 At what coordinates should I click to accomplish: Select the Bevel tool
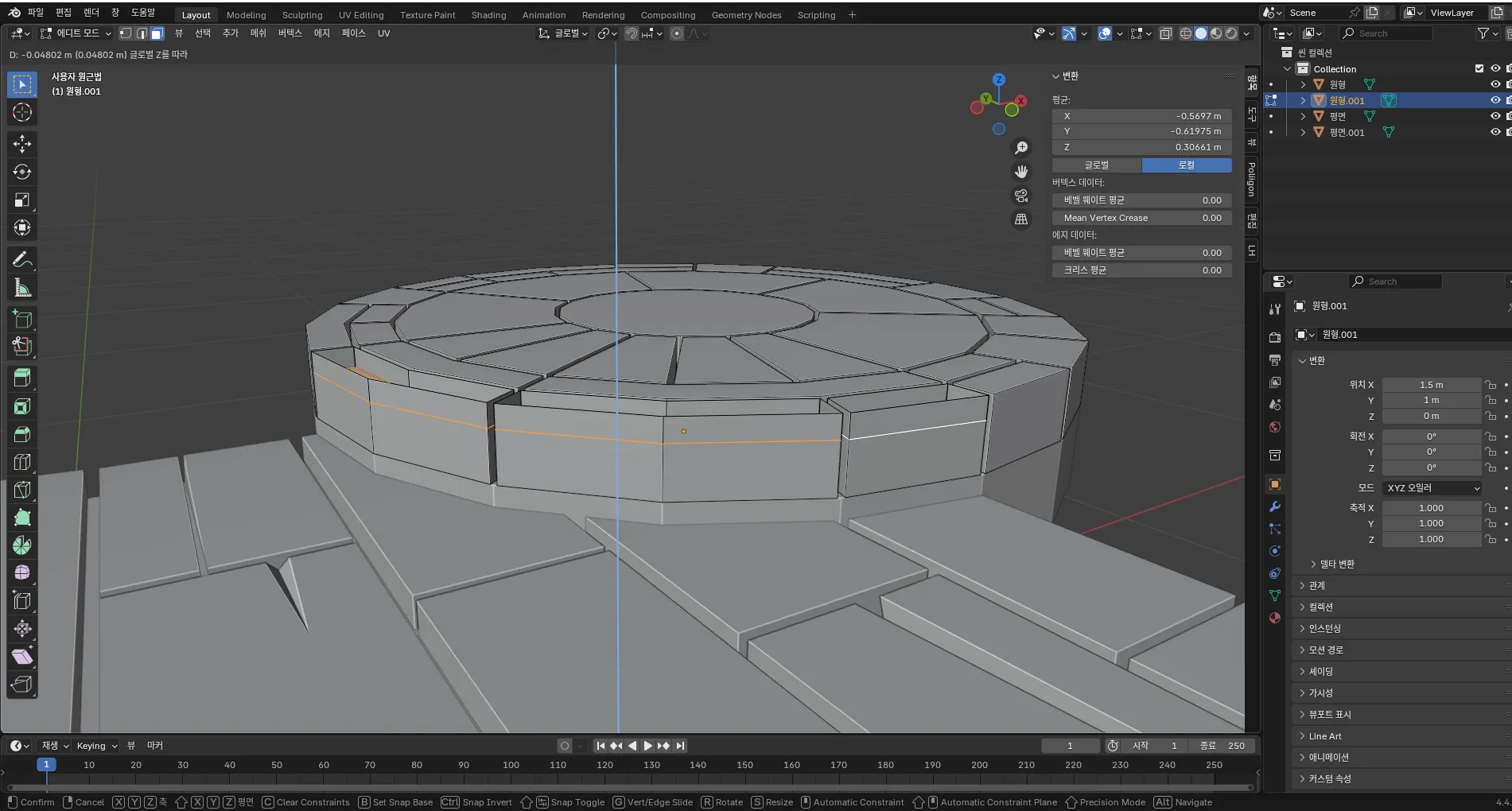pos(22,435)
